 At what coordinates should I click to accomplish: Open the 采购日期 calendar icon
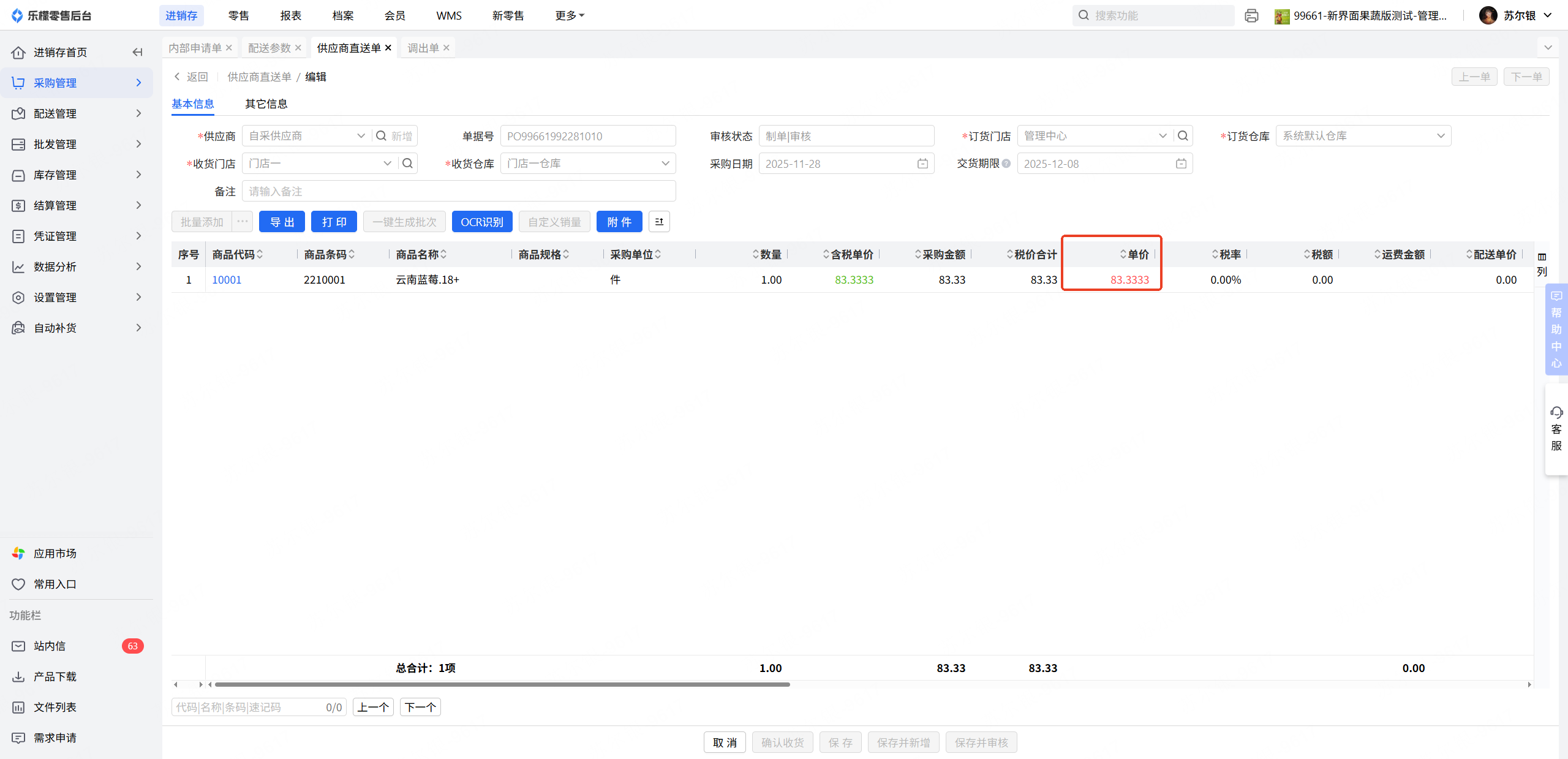point(922,164)
